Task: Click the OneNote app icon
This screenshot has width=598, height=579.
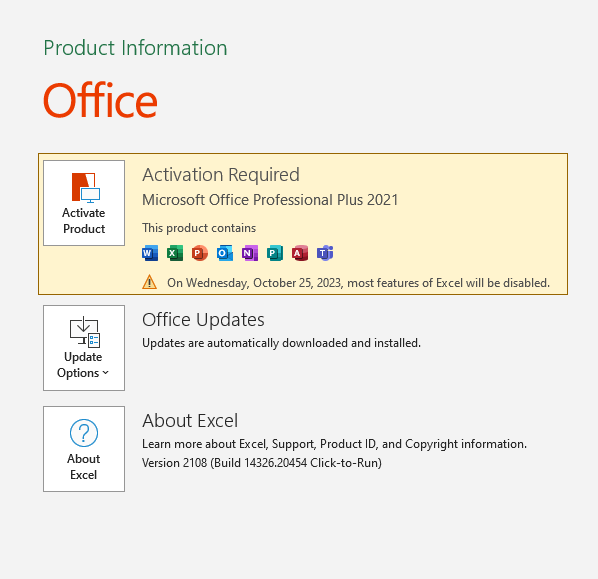Action: click(x=250, y=253)
